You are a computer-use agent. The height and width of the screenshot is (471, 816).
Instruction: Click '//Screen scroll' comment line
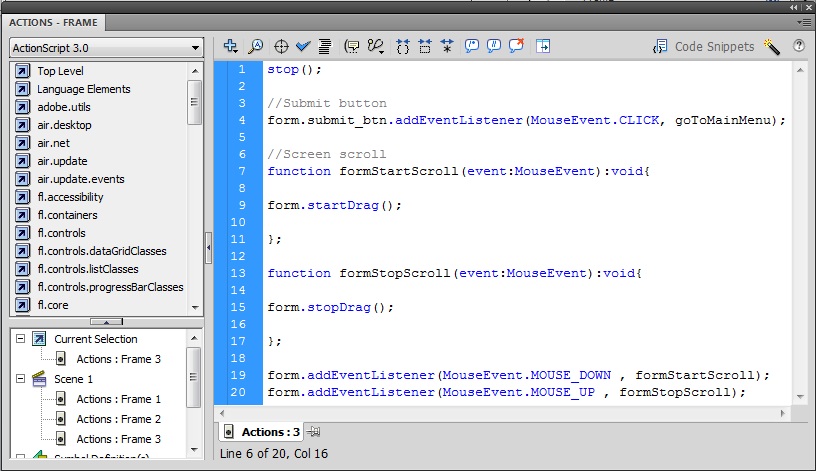tap(327, 154)
